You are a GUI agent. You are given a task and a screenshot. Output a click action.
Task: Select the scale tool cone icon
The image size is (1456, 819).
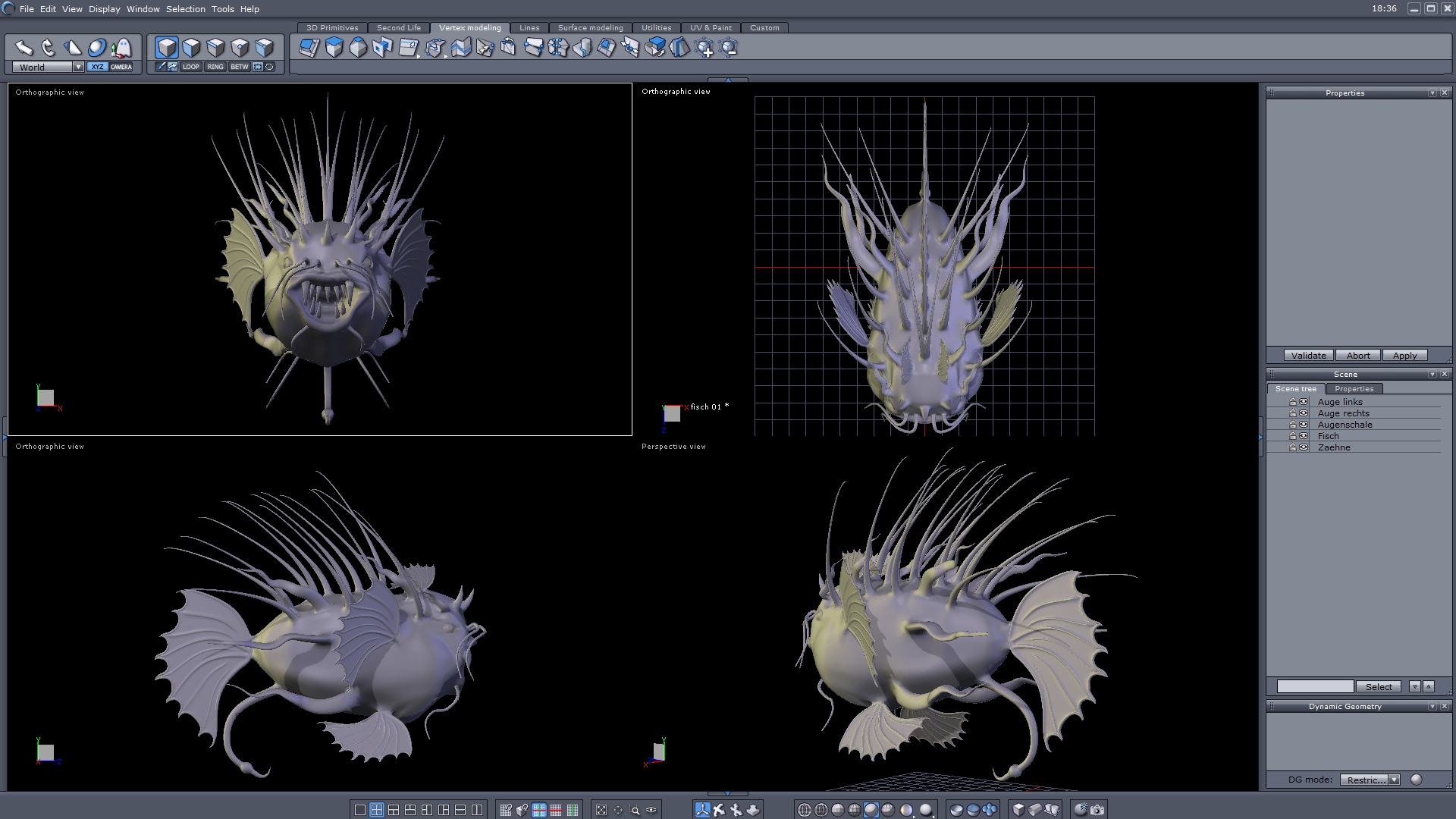click(x=73, y=48)
